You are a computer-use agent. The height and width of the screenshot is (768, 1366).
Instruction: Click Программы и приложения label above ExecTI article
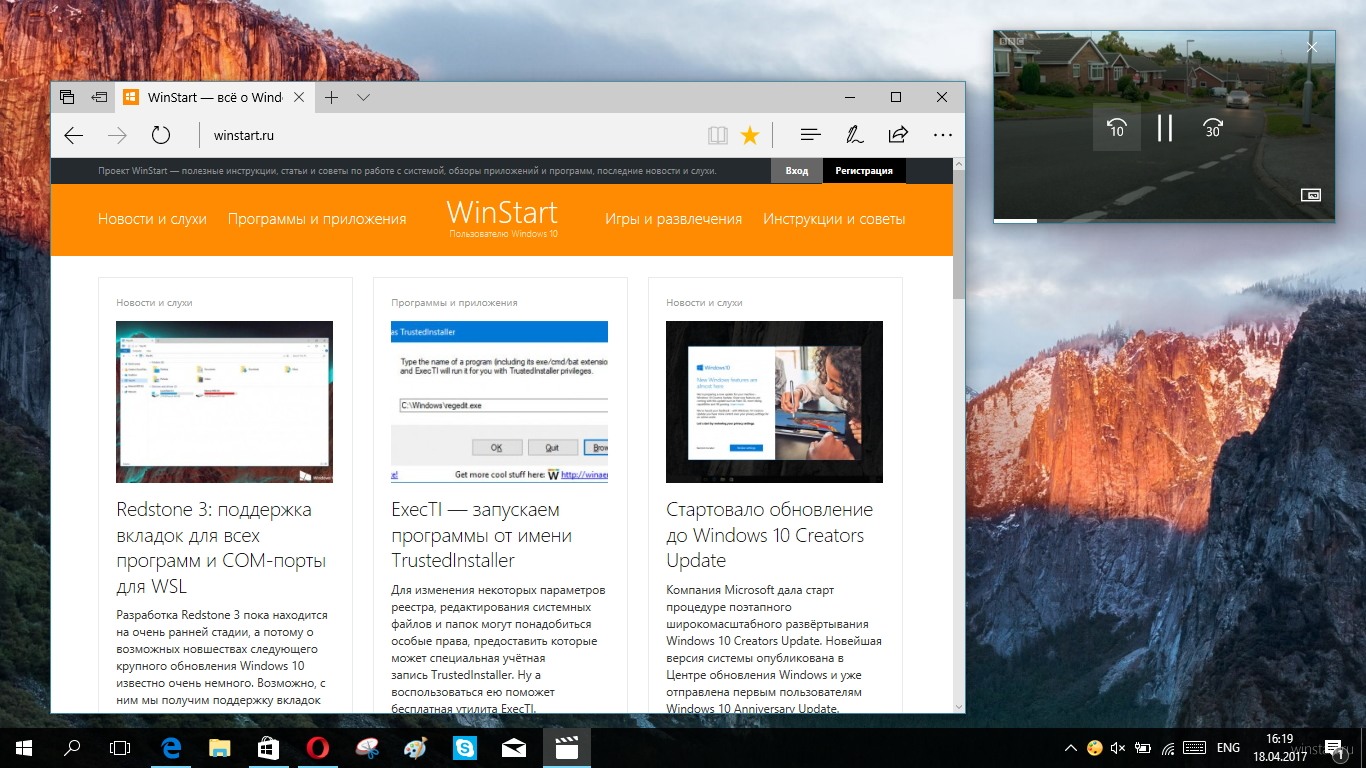[x=454, y=302]
